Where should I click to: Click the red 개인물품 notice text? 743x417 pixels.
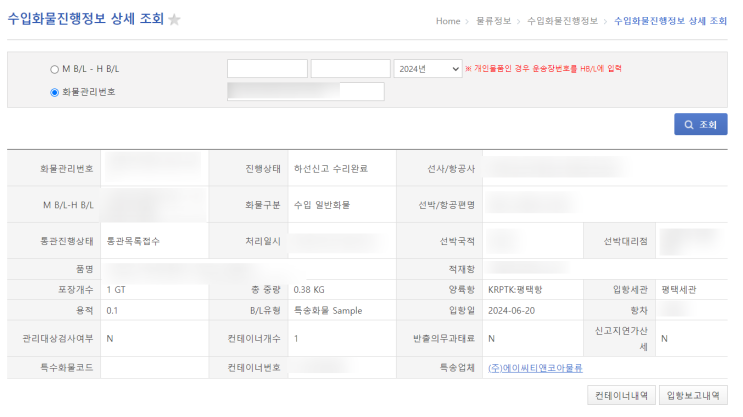coord(543,69)
